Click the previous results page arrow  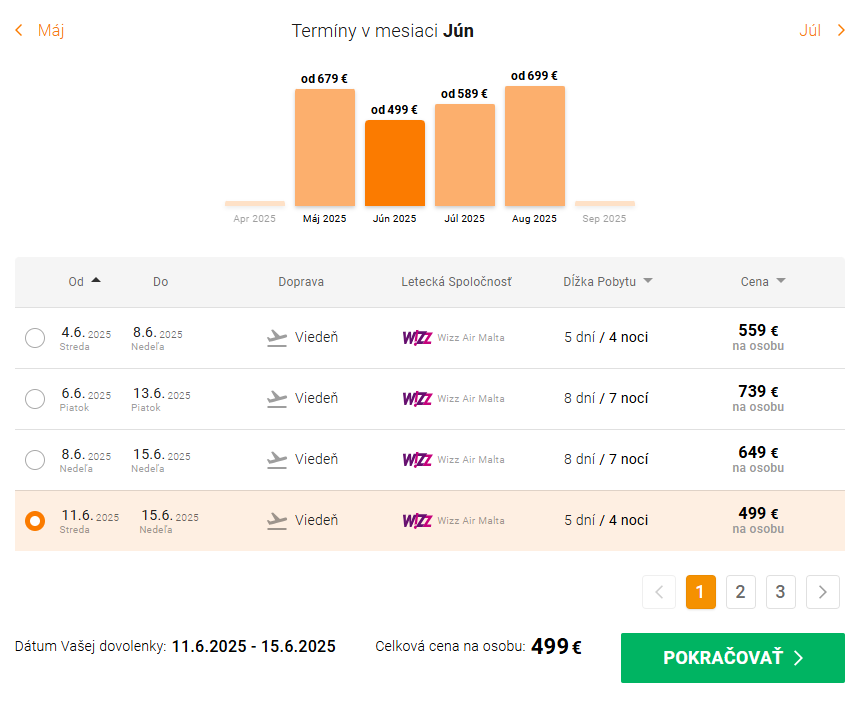click(x=658, y=592)
